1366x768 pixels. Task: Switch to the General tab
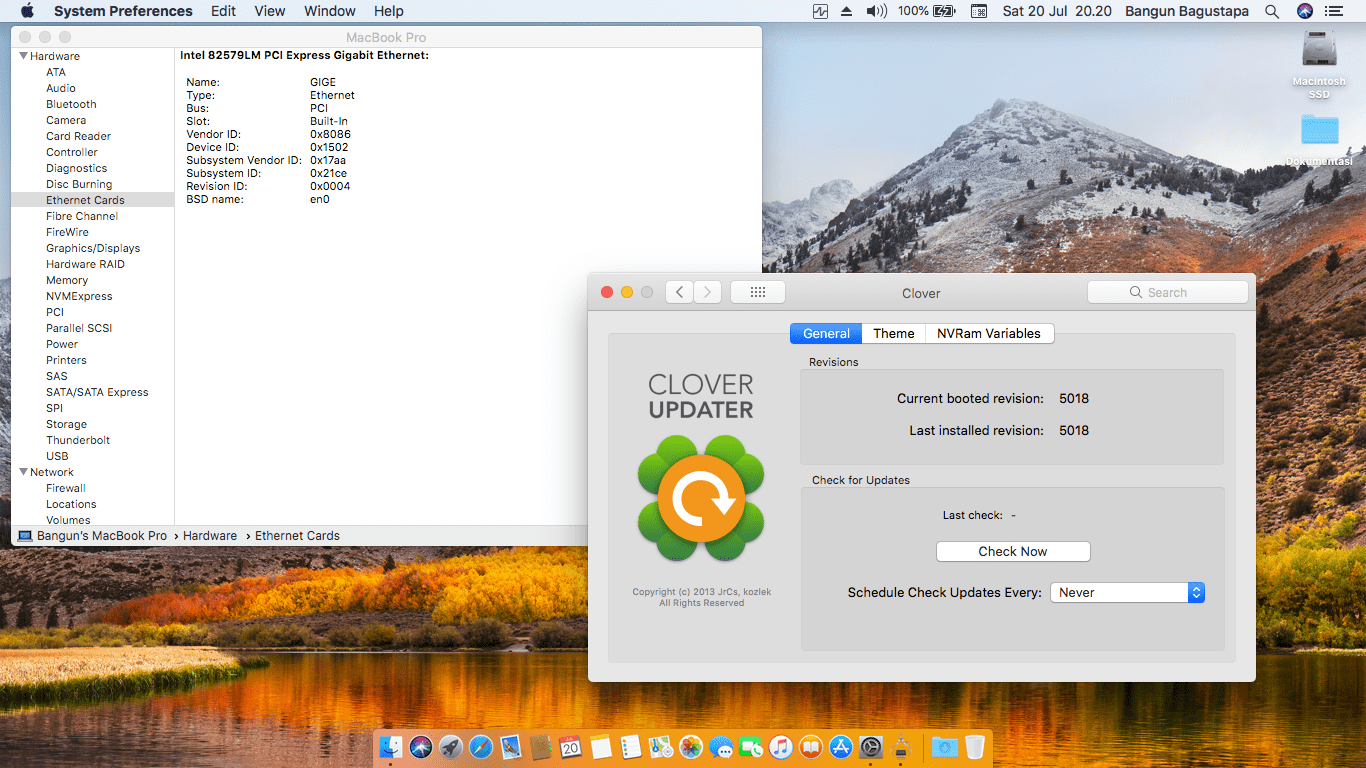tap(826, 333)
